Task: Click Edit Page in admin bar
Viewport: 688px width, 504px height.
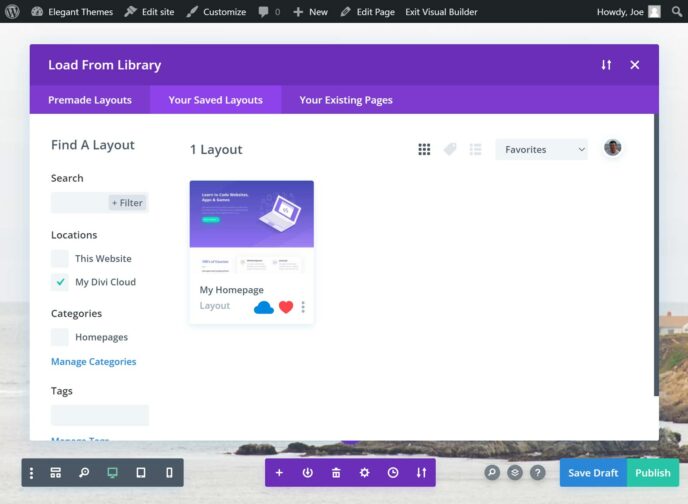Action: point(368,12)
